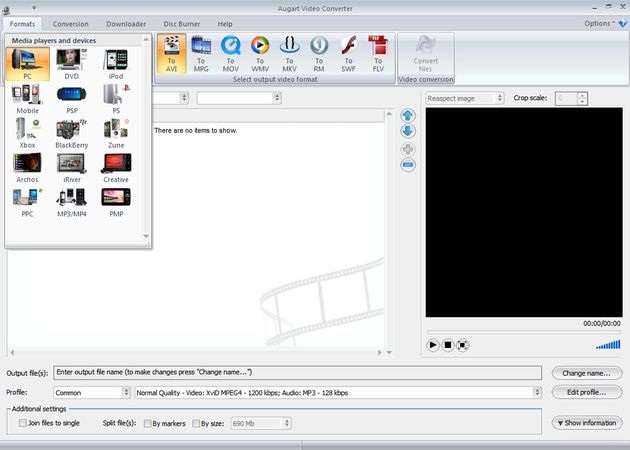Click the file list right scroll arrow
The width and height of the screenshot is (630, 450).
tap(379, 352)
